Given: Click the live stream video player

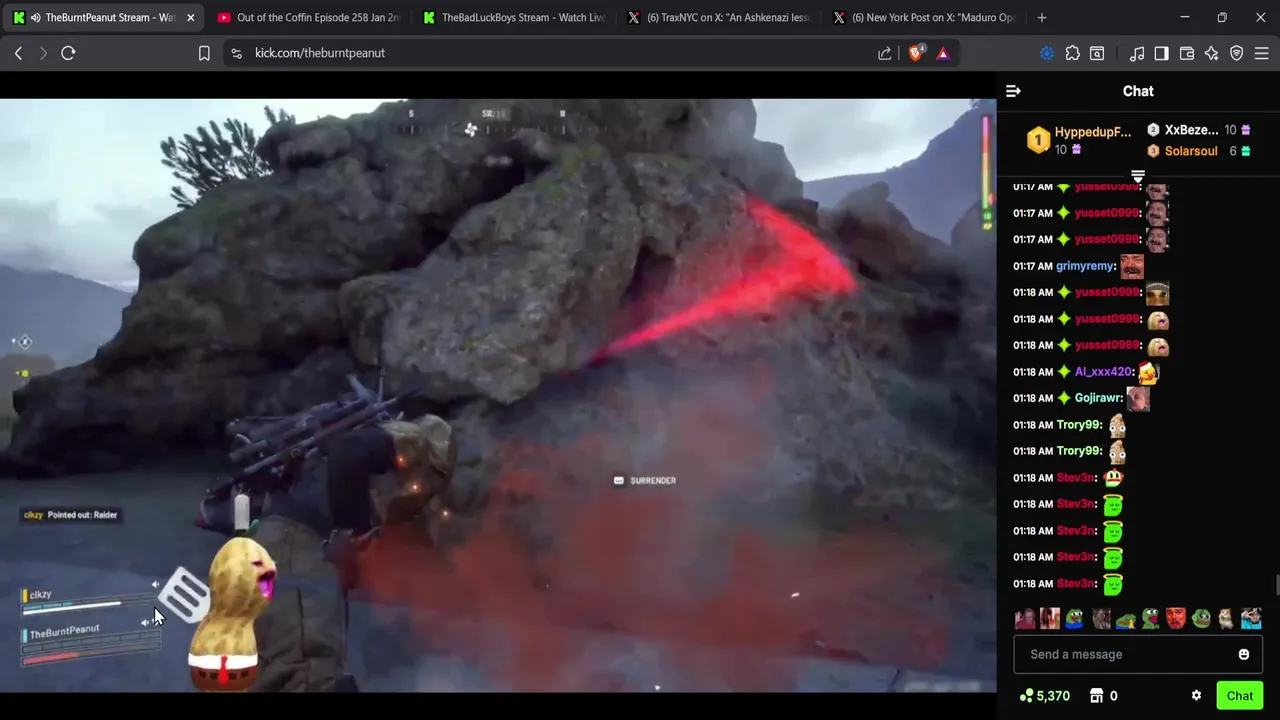Looking at the screenshot, I should point(498,395).
